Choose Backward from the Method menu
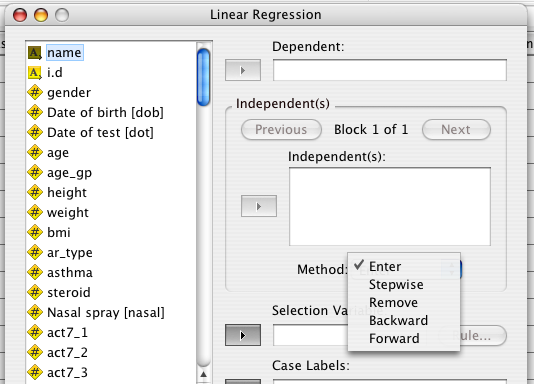The width and height of the screenshot is (534, 384). point(398,321)
